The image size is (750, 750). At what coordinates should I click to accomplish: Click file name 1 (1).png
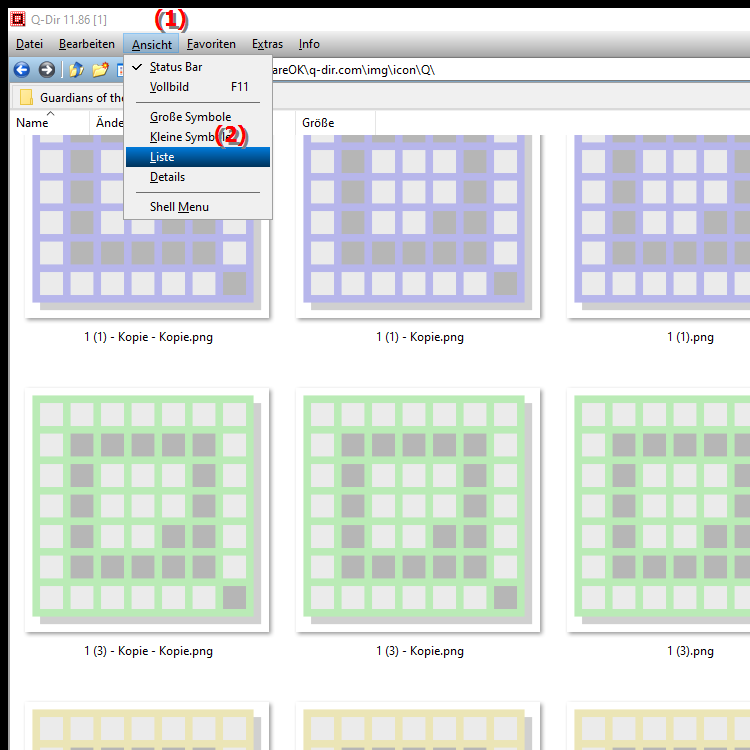pyautogui.click(x=690, y=337)
